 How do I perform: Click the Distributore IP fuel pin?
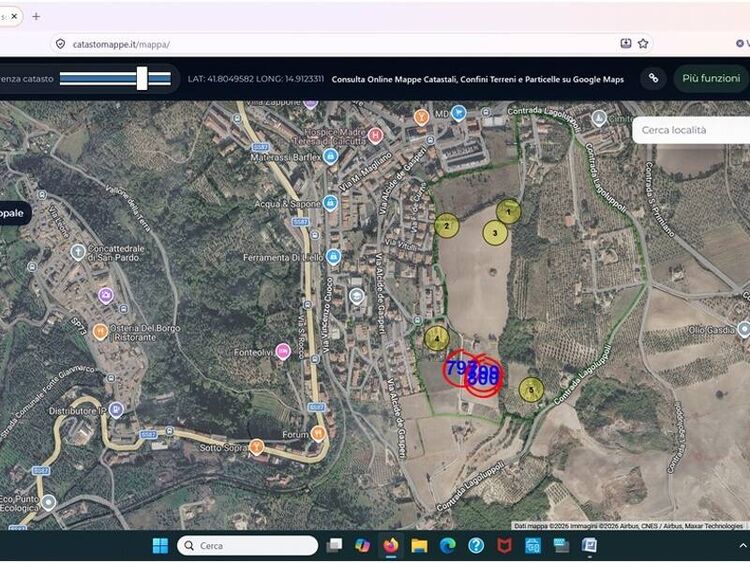pos(116,410)
